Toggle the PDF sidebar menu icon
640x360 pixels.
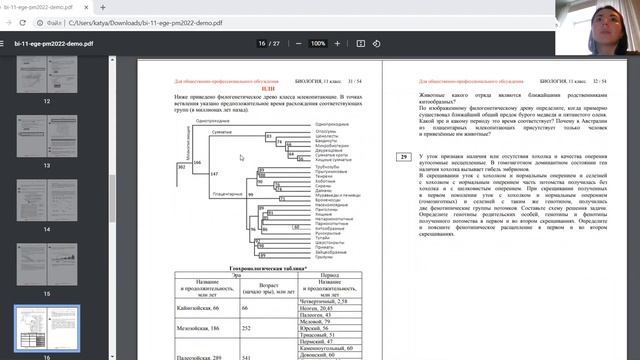(x=2, y=43)
